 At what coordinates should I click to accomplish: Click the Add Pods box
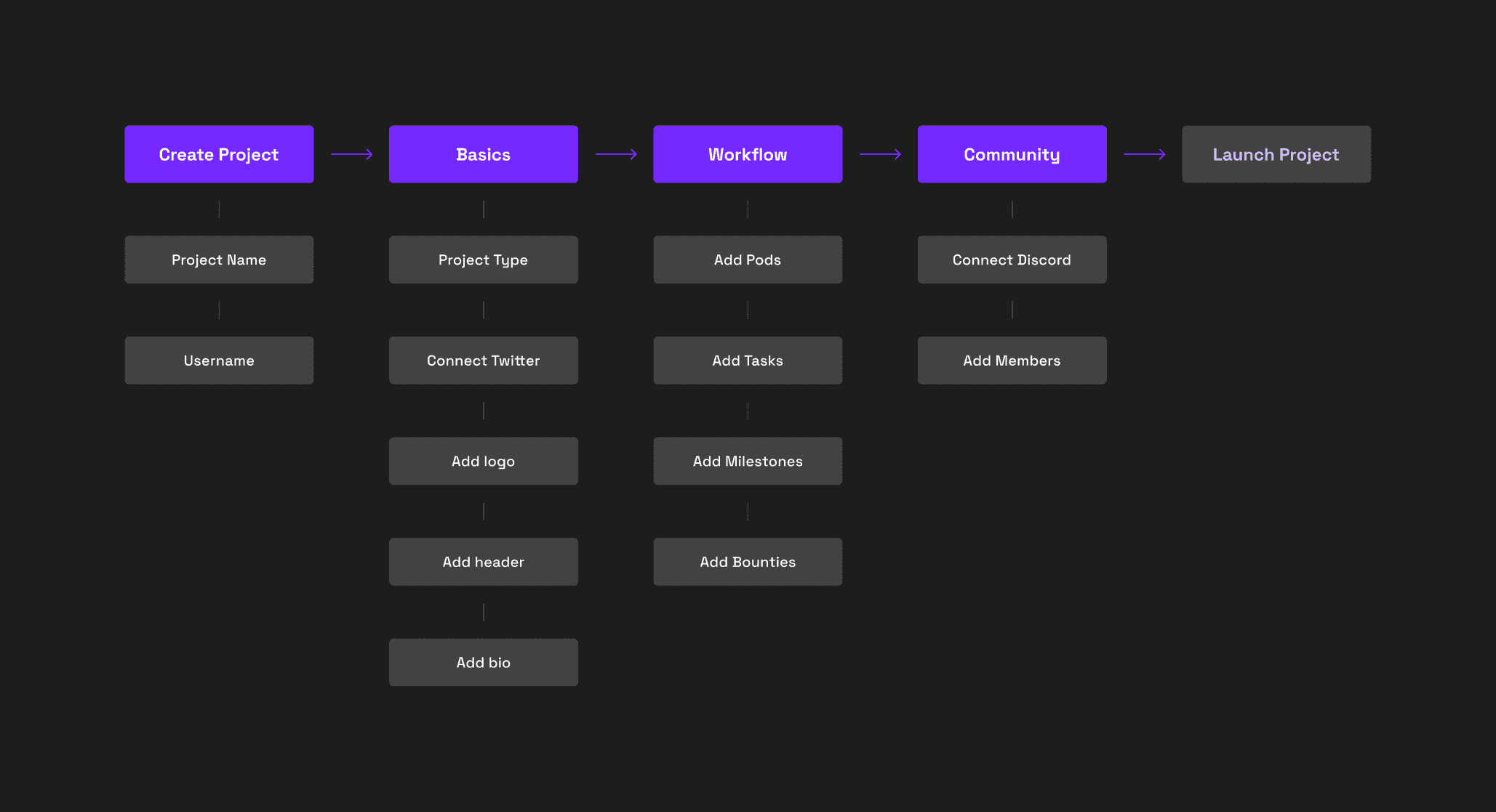(748, 260)
